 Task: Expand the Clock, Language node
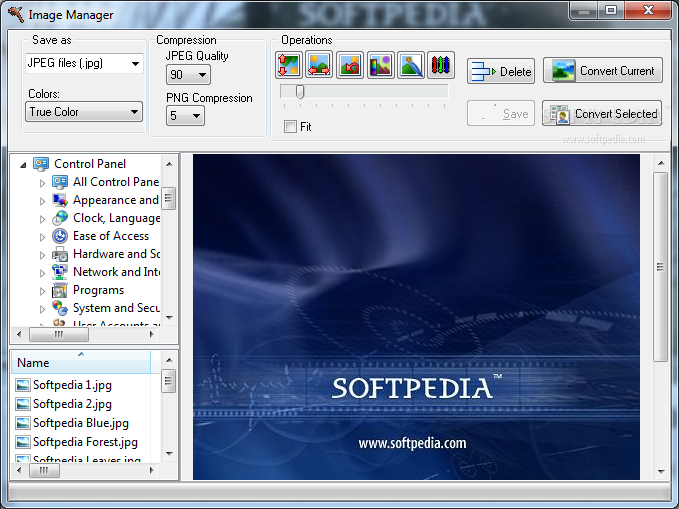(x=42, y=219)
